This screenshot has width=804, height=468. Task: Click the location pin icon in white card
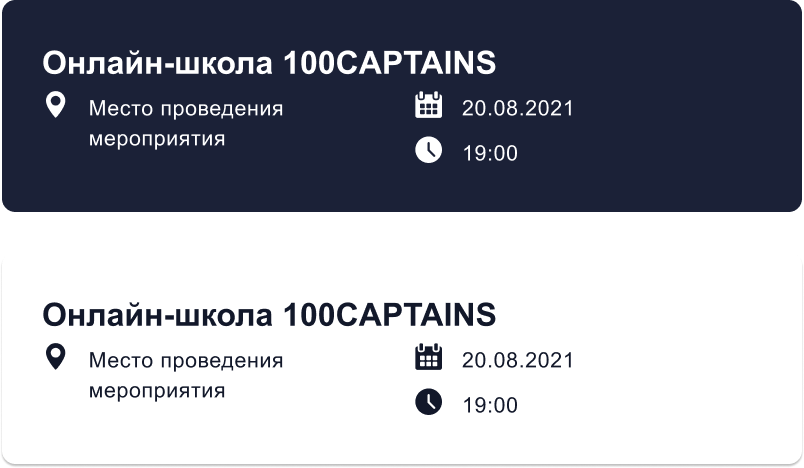coord(55,357)
